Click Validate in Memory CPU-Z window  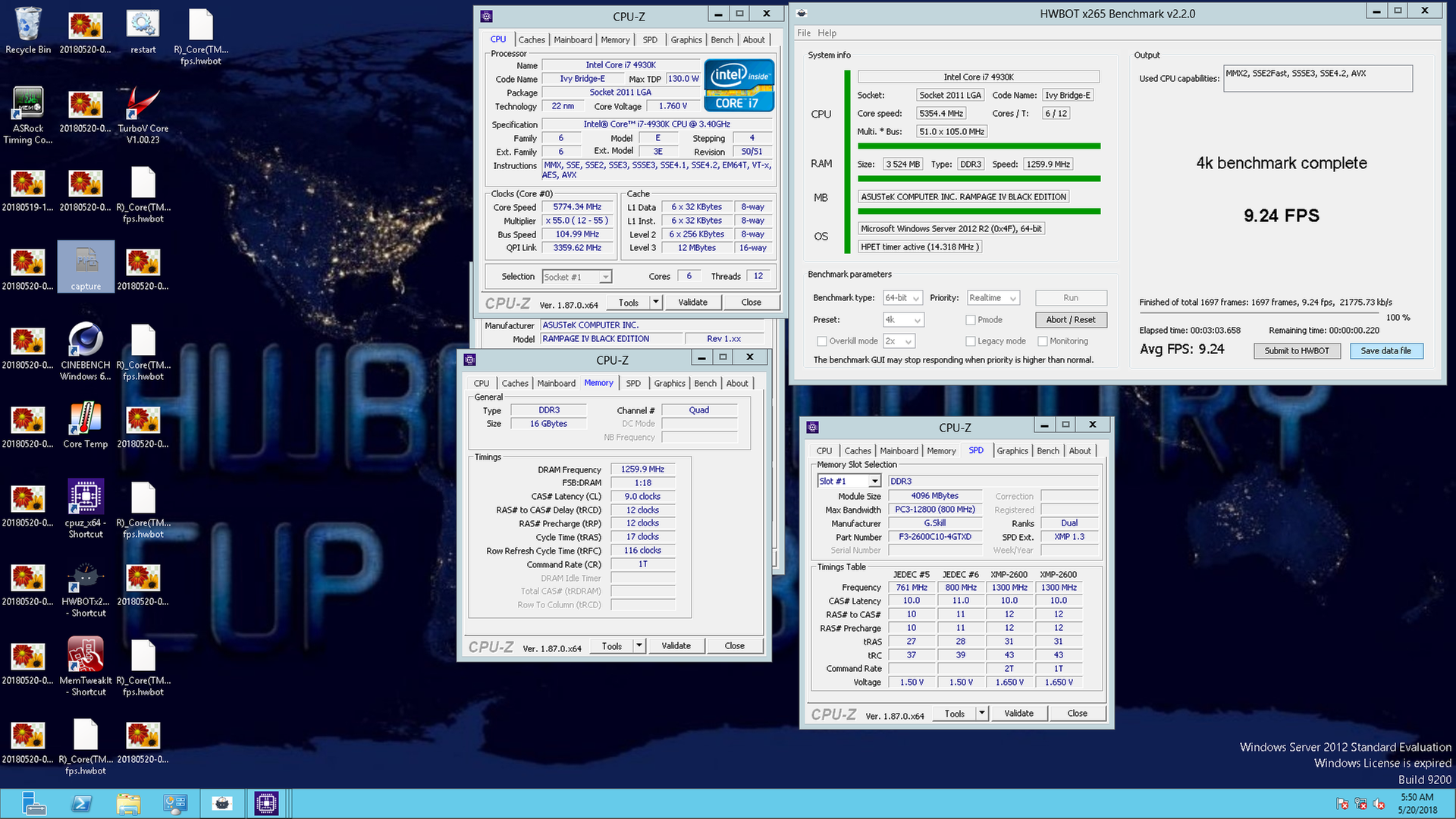tap(676, 645)
